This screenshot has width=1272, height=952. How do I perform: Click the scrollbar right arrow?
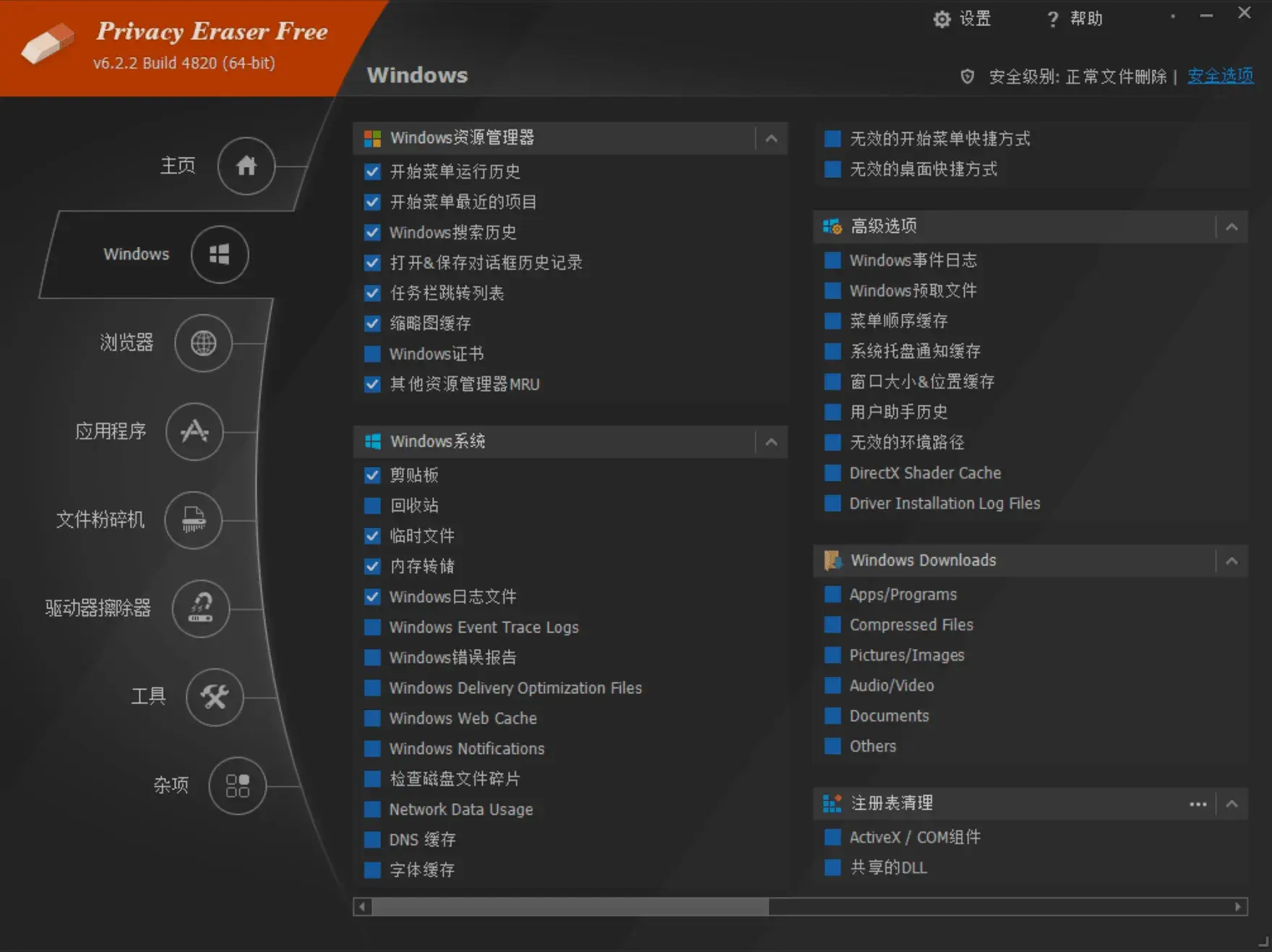pyautogui.click(x=1238, y=906)
